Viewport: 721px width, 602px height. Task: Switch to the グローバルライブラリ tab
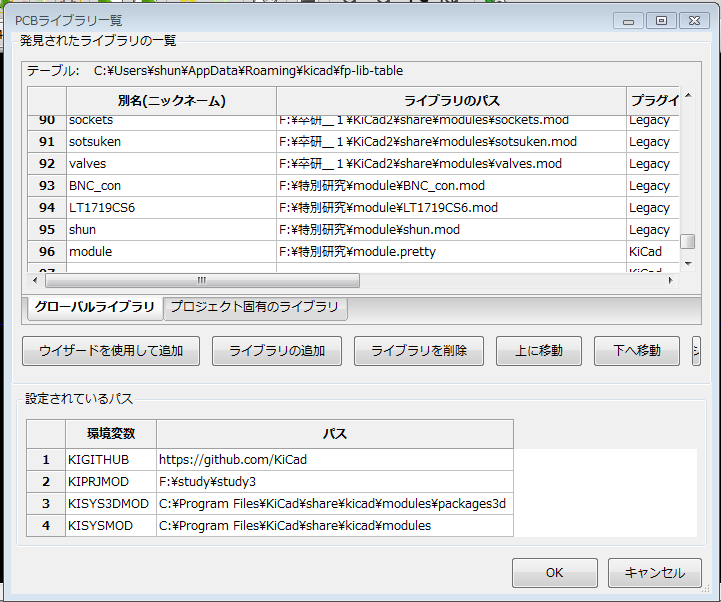pos(95,307)
